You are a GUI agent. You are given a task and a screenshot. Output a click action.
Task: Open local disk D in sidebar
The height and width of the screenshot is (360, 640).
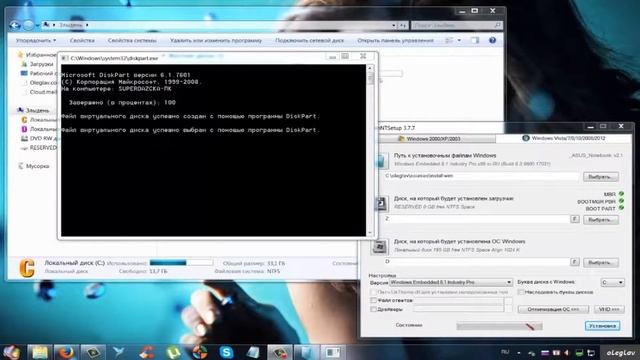click(x=40, y=129)
